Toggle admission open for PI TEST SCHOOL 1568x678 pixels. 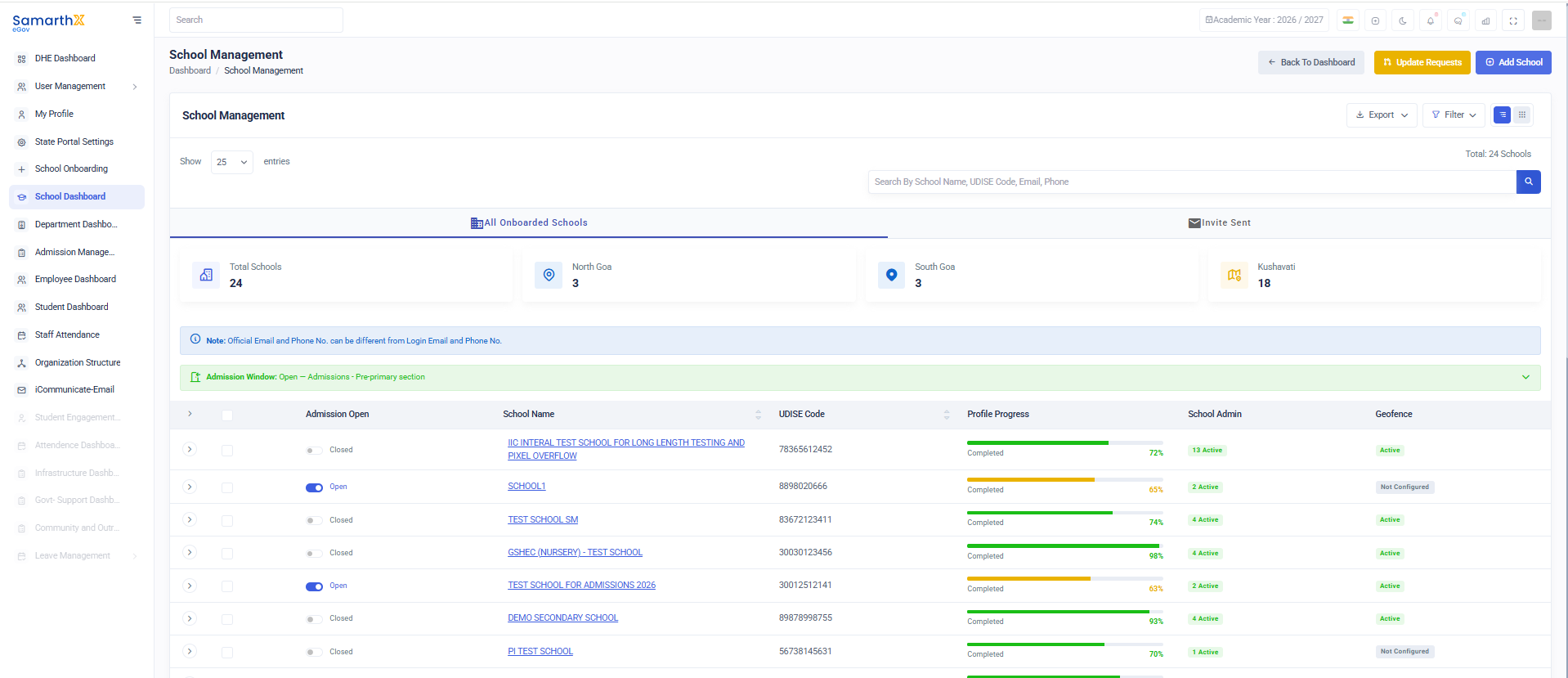point(314,653)
